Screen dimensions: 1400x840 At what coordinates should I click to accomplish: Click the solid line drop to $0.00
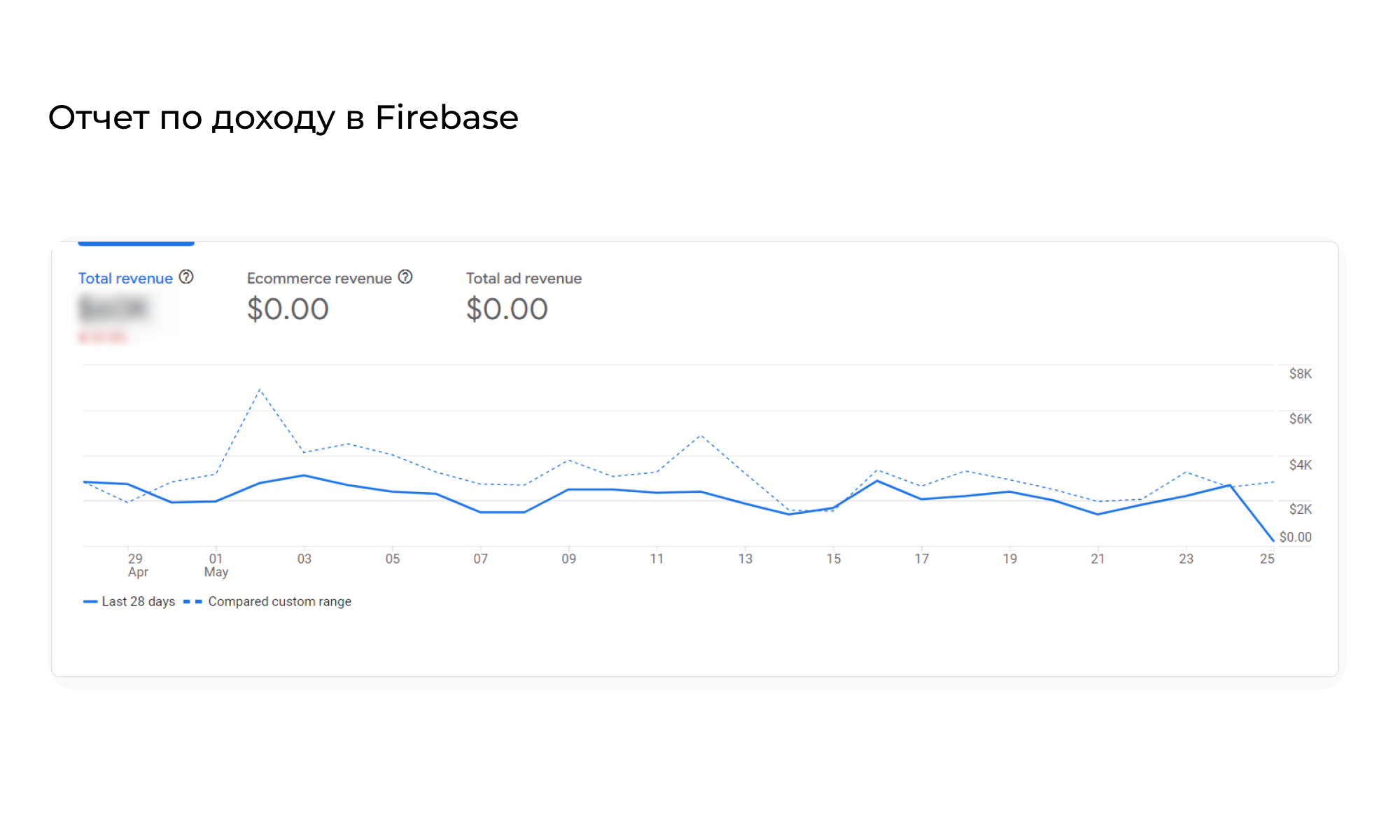[x=1273, y=540]
